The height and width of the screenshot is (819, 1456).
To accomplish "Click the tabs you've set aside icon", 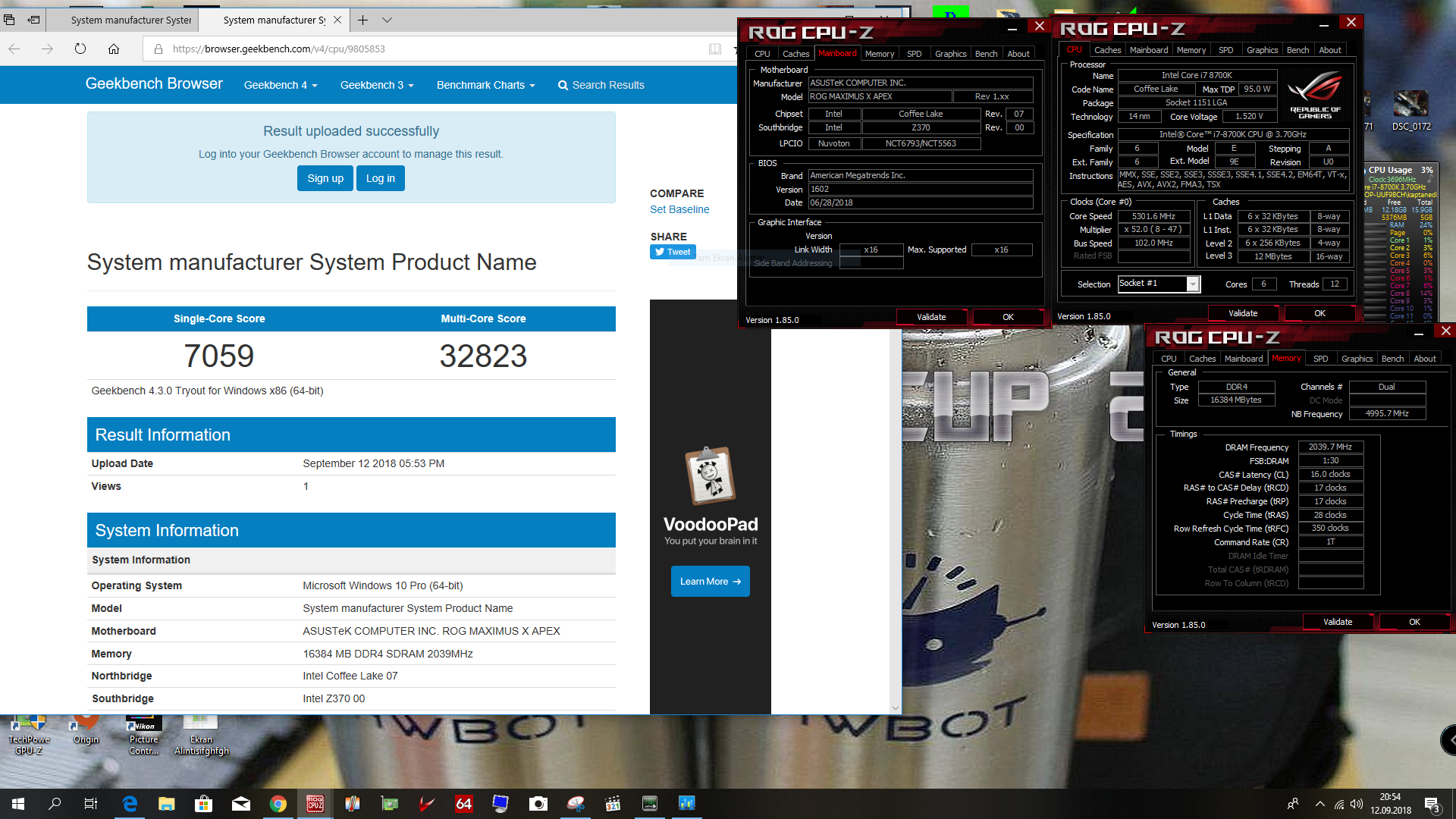I will pos(9,20).
